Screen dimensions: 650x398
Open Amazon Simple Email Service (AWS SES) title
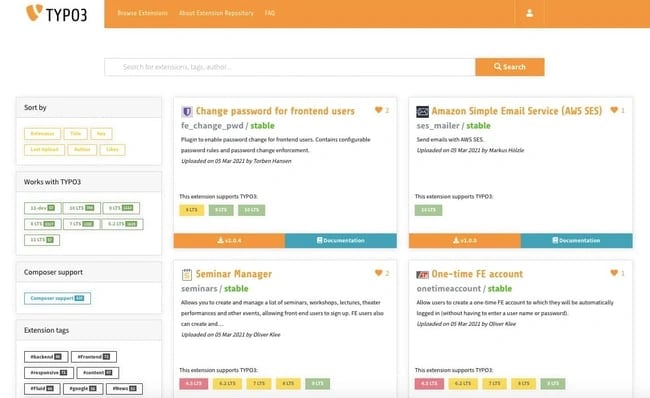(517, 111)
